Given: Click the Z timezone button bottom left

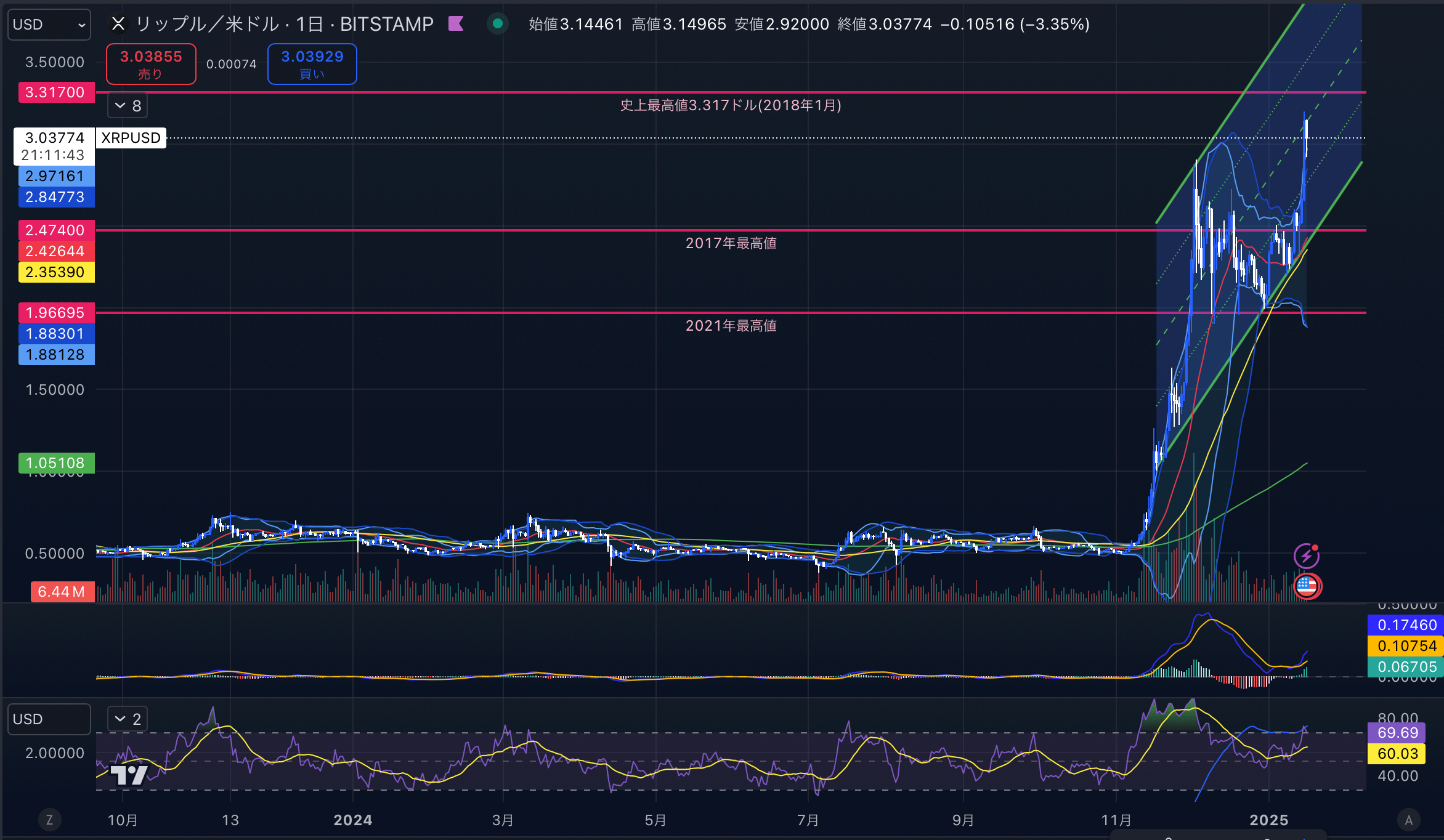Looking at the screenshot, I should coord(50,820).
